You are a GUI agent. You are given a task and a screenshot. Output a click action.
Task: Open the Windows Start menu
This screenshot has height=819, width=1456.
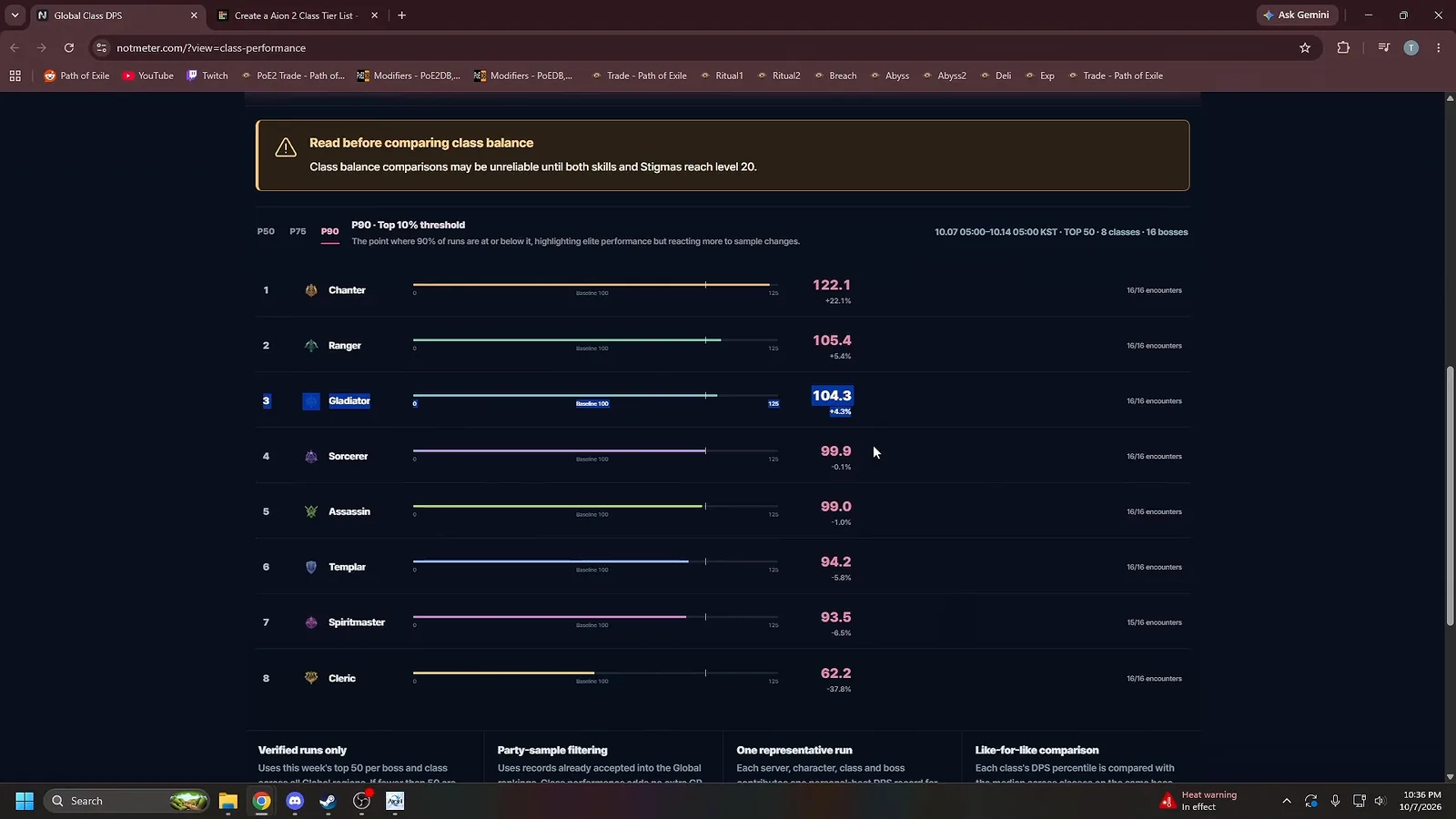click(25, 801)
